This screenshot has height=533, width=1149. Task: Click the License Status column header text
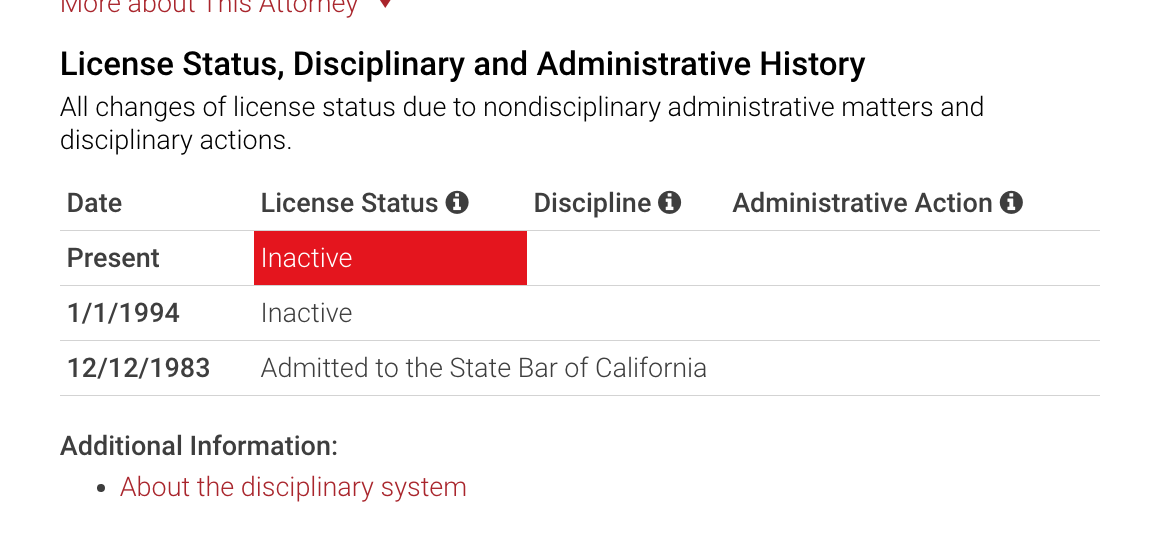tap(350, 203)
